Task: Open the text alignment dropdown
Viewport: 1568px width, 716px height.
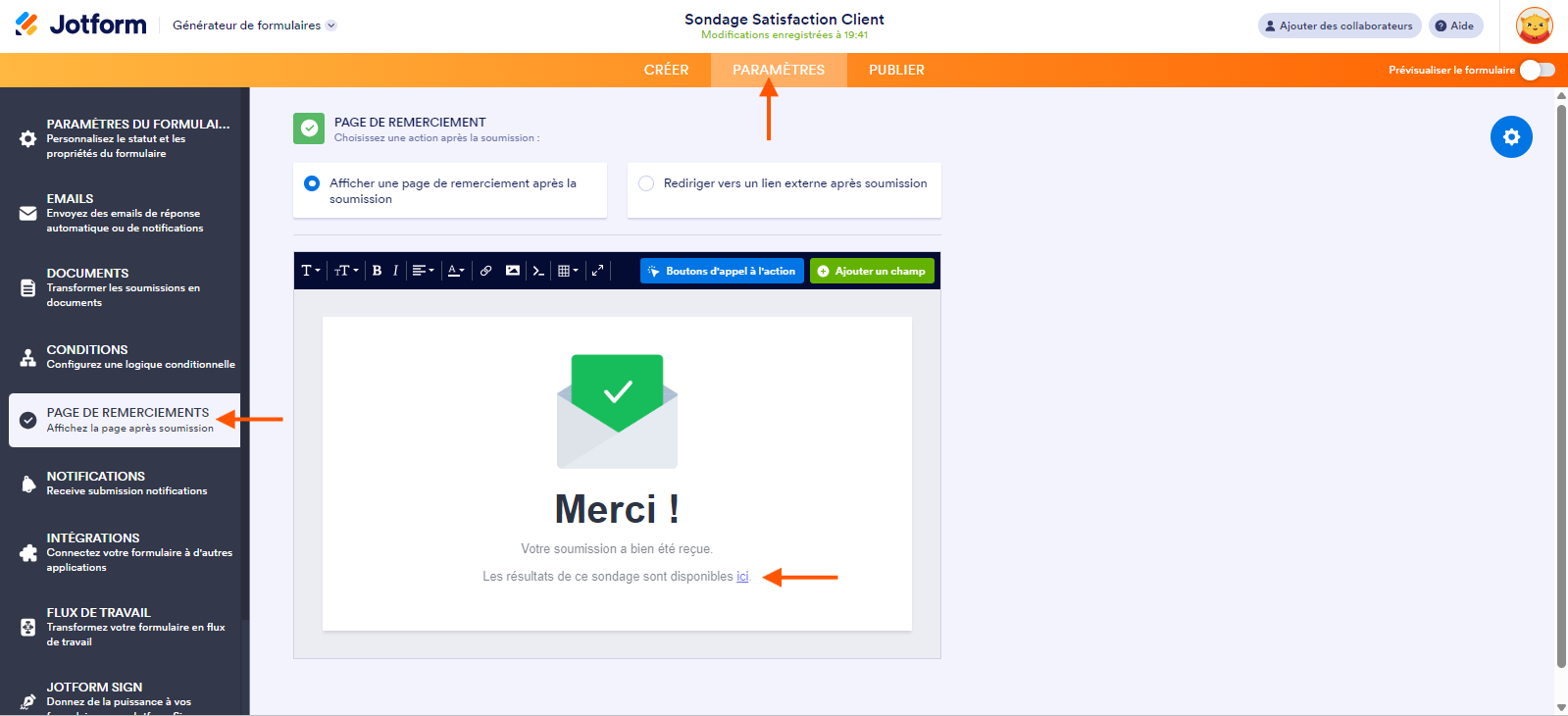Action: coord(423,271)
